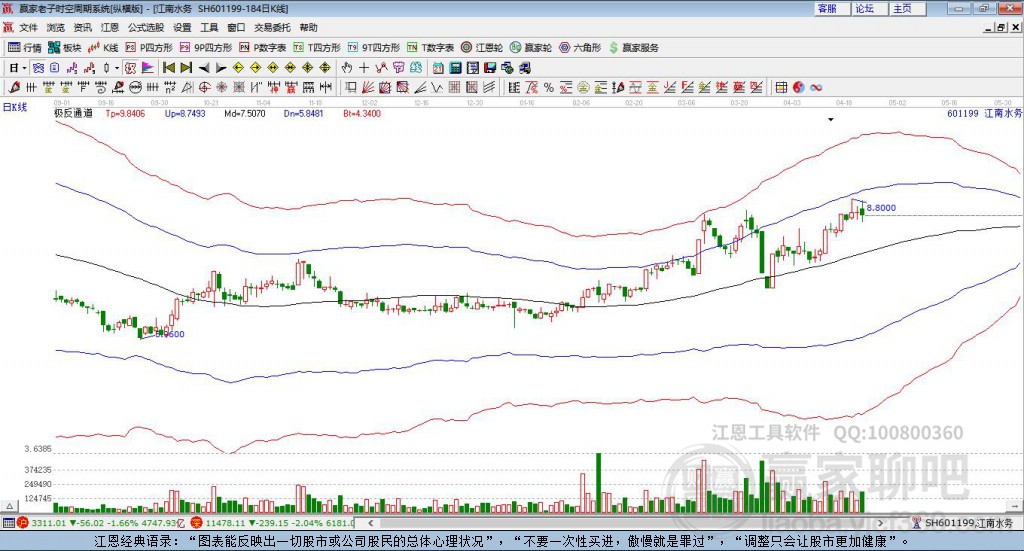Open the 板块 sector view
Viewport: 1024px width, 551px height.
[64, 48]
